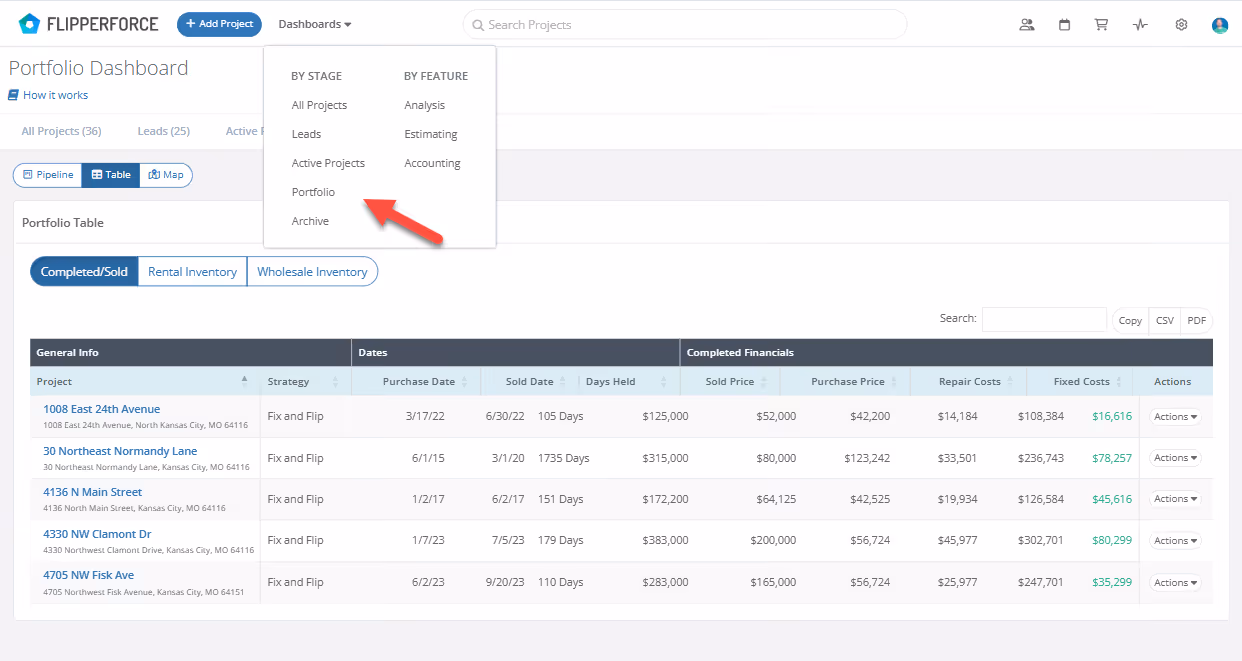Sort by the Fixed Costs column
Screen dimensions: 1242x661
pos(1081,381)
